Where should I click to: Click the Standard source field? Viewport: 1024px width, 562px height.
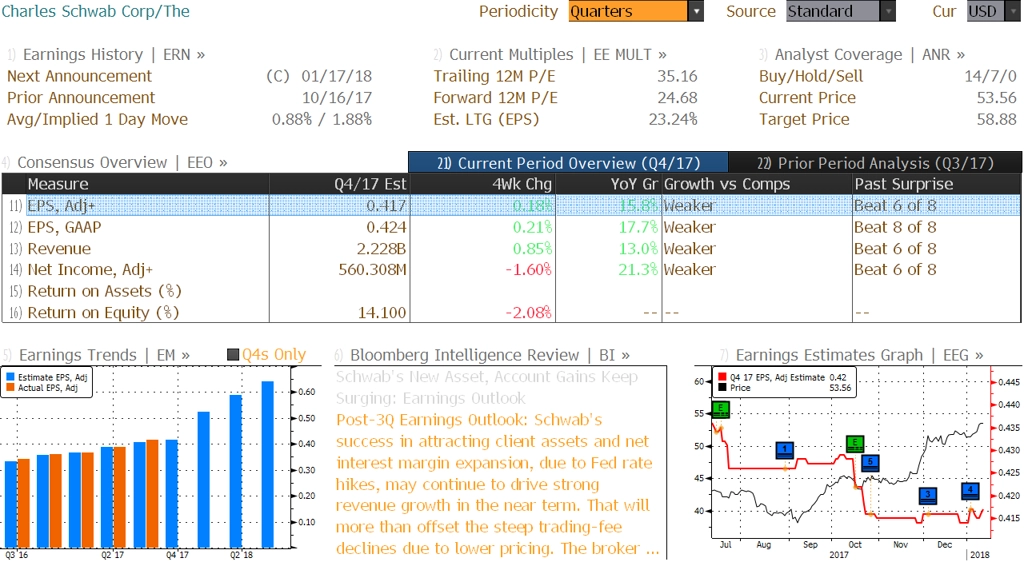point(833,11)
